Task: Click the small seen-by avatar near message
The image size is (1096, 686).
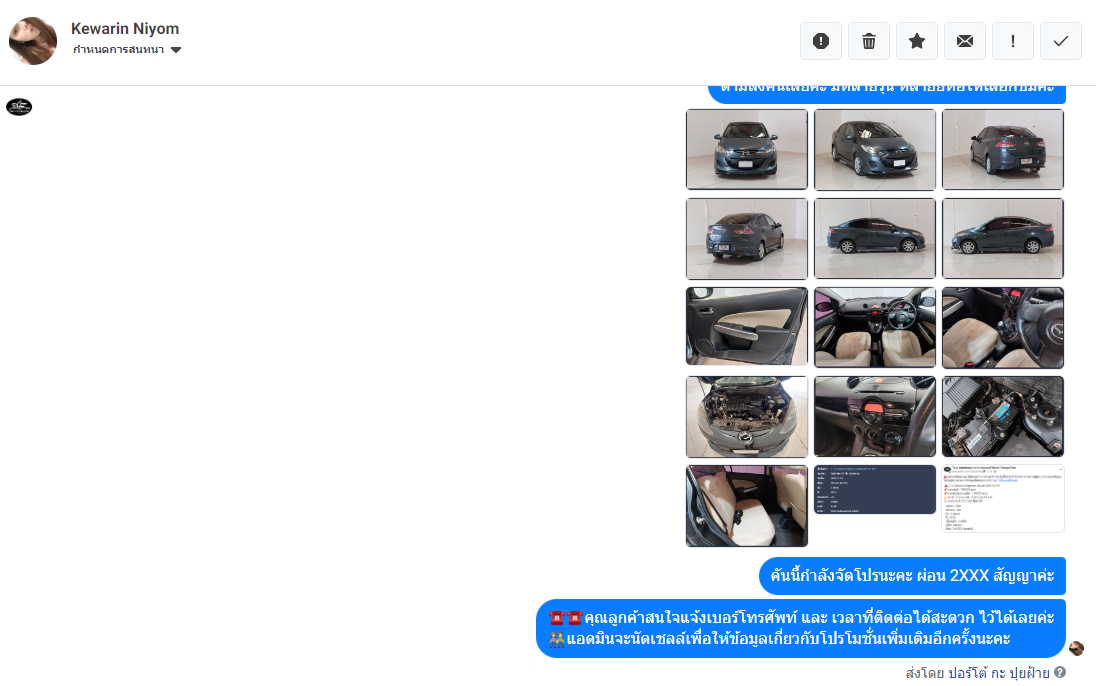Action: click(x=1076, y=648)
